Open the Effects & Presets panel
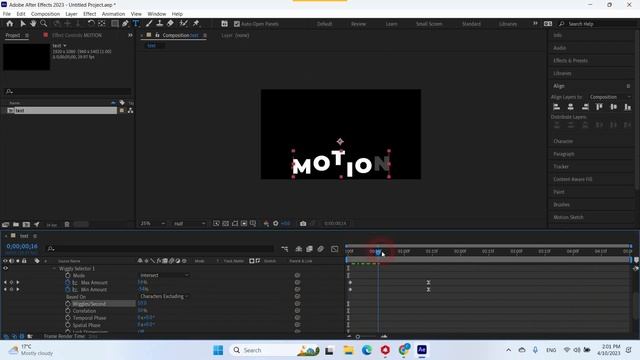 (571, 60)
